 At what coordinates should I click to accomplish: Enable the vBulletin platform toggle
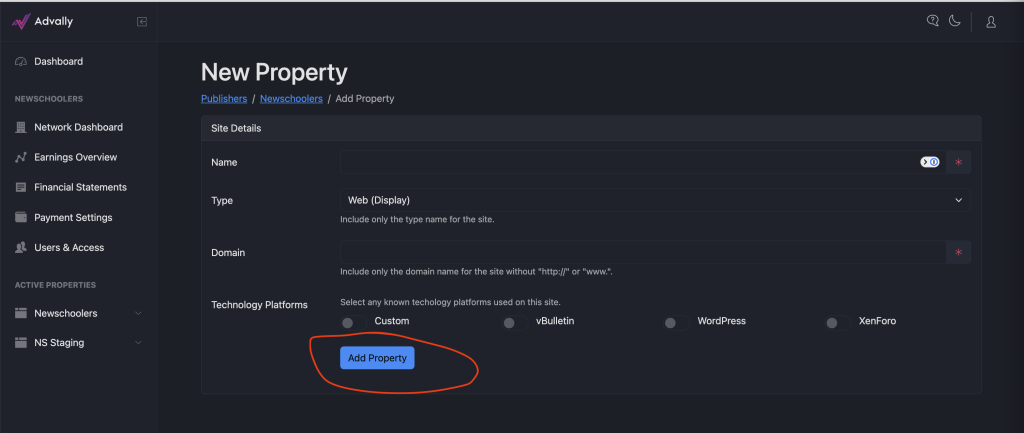tap(515, 323)
